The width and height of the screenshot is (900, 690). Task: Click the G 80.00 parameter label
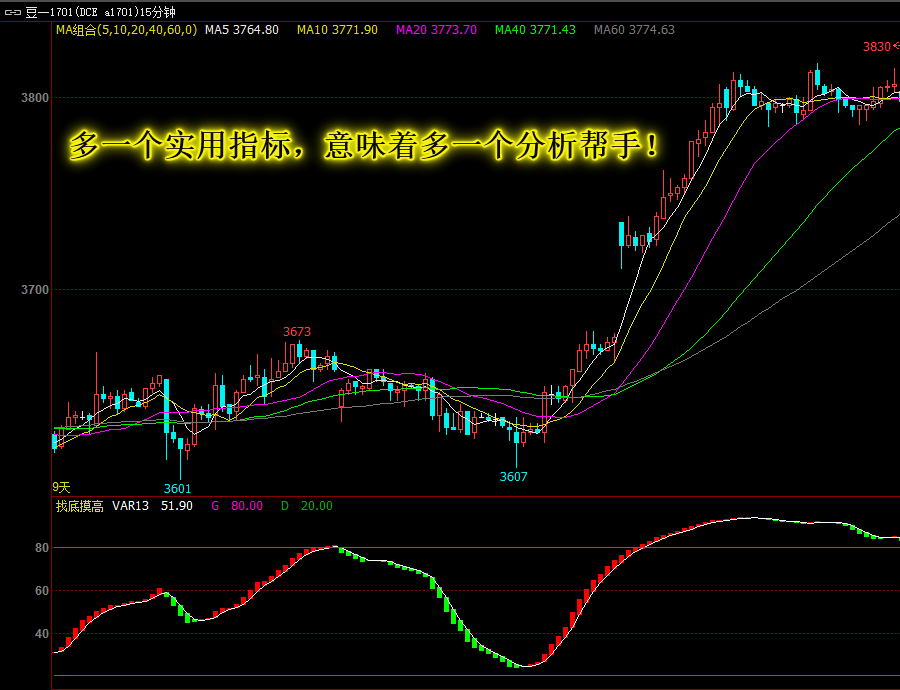pos(237,506)
